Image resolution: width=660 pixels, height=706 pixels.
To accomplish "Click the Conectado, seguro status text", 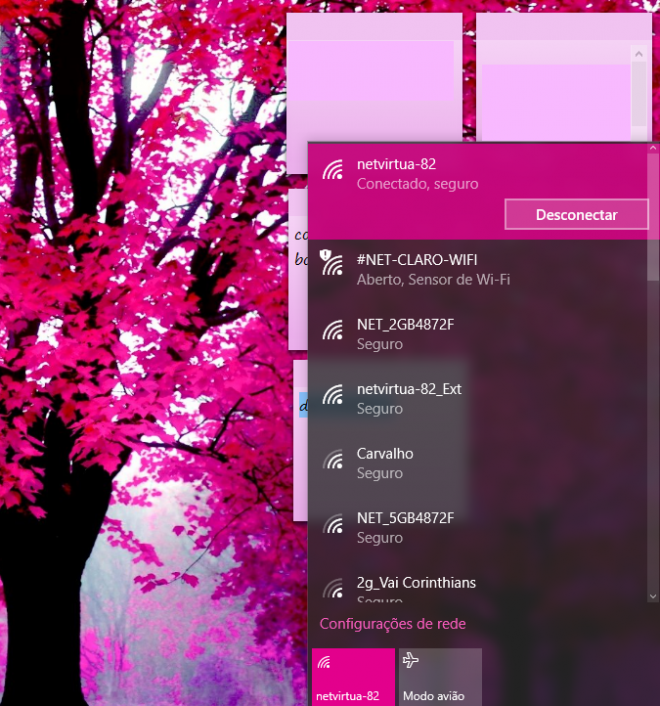I will 417,184.
